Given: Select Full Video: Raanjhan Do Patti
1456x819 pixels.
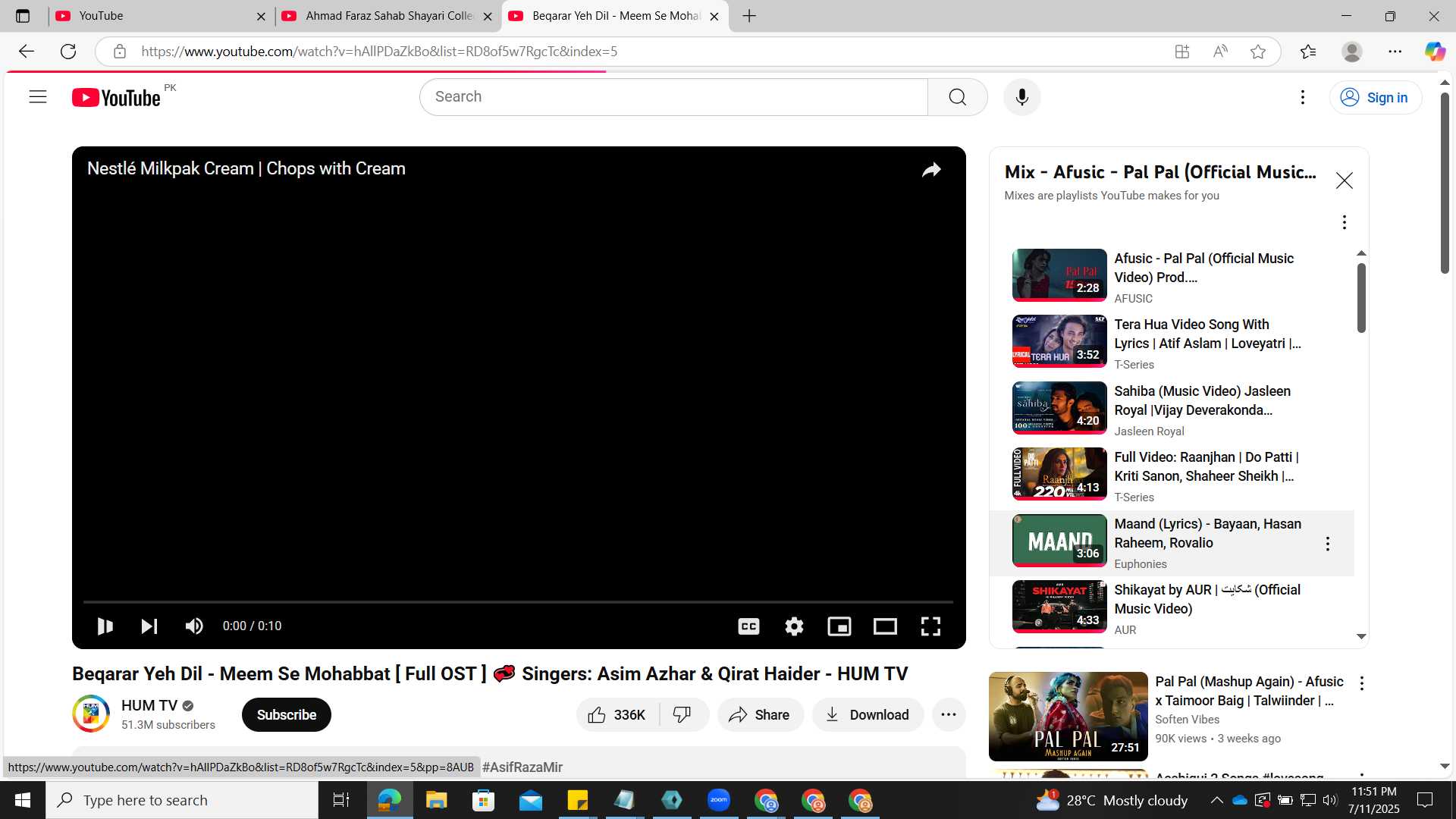Looking at the screenshot, I should (x=1172, y=475).
